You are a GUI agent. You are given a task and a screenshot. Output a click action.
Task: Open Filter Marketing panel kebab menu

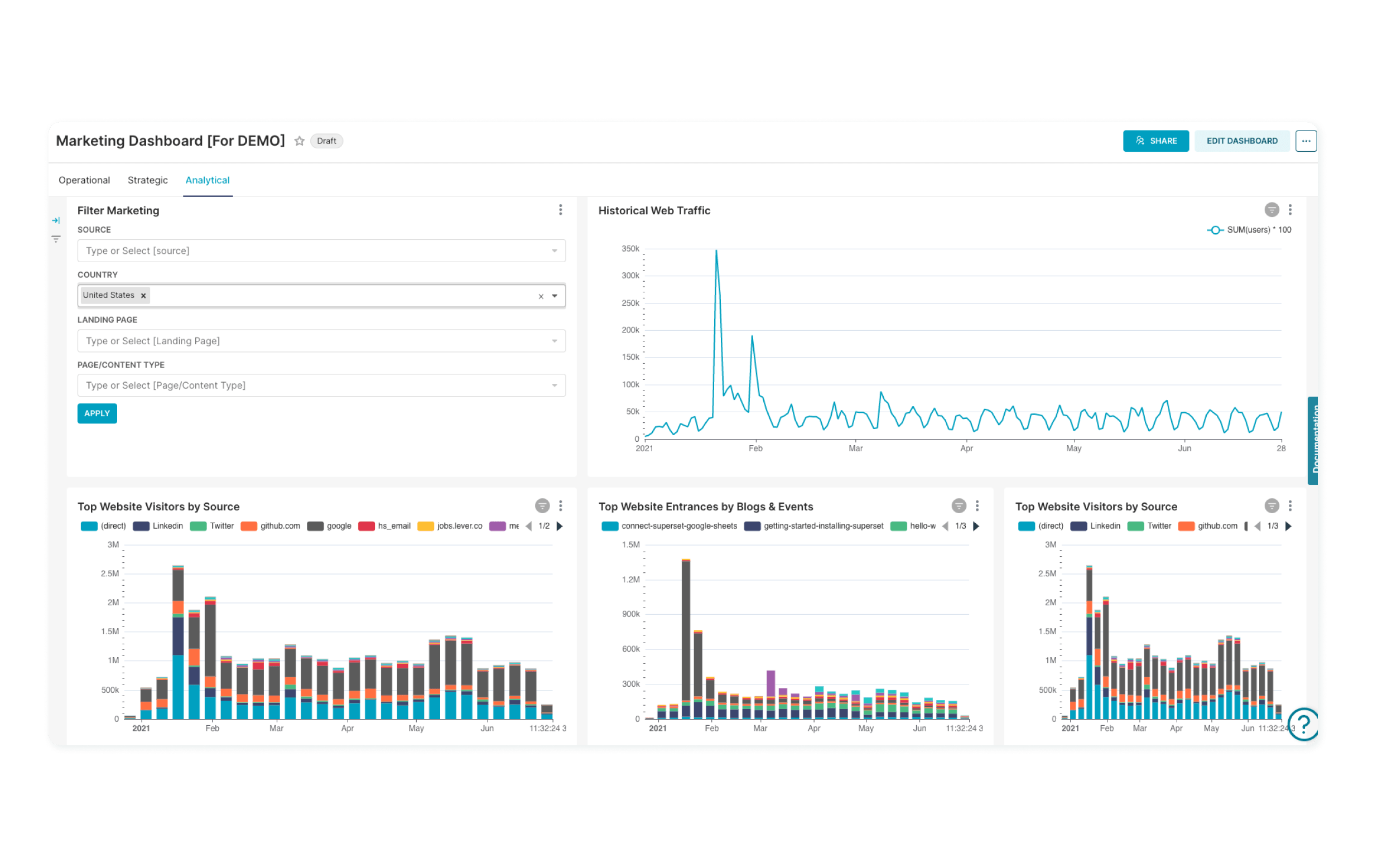(560, 210)
